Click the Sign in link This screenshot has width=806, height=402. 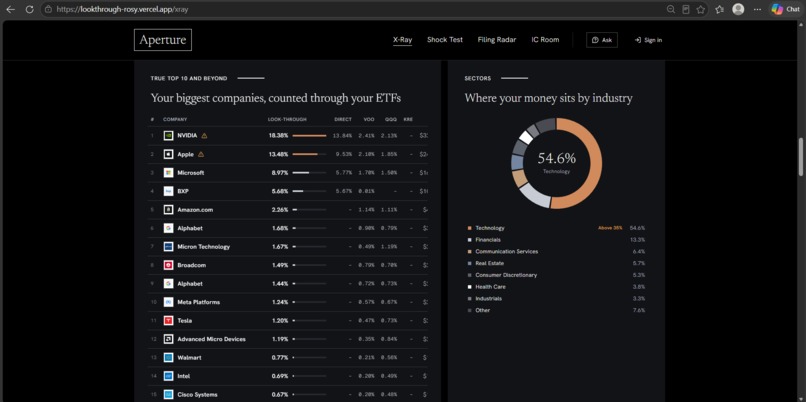click(x=648, y=40)
